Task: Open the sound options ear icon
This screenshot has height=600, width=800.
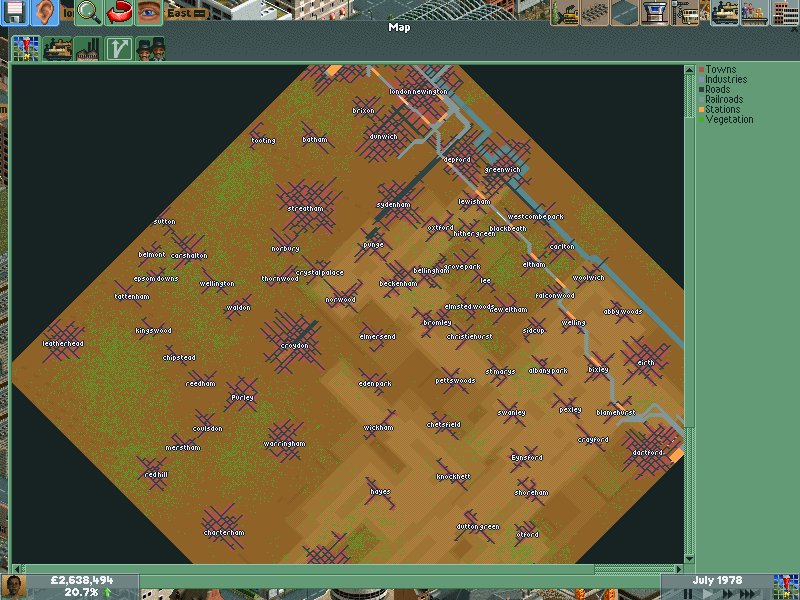Action: pos(45,12)
